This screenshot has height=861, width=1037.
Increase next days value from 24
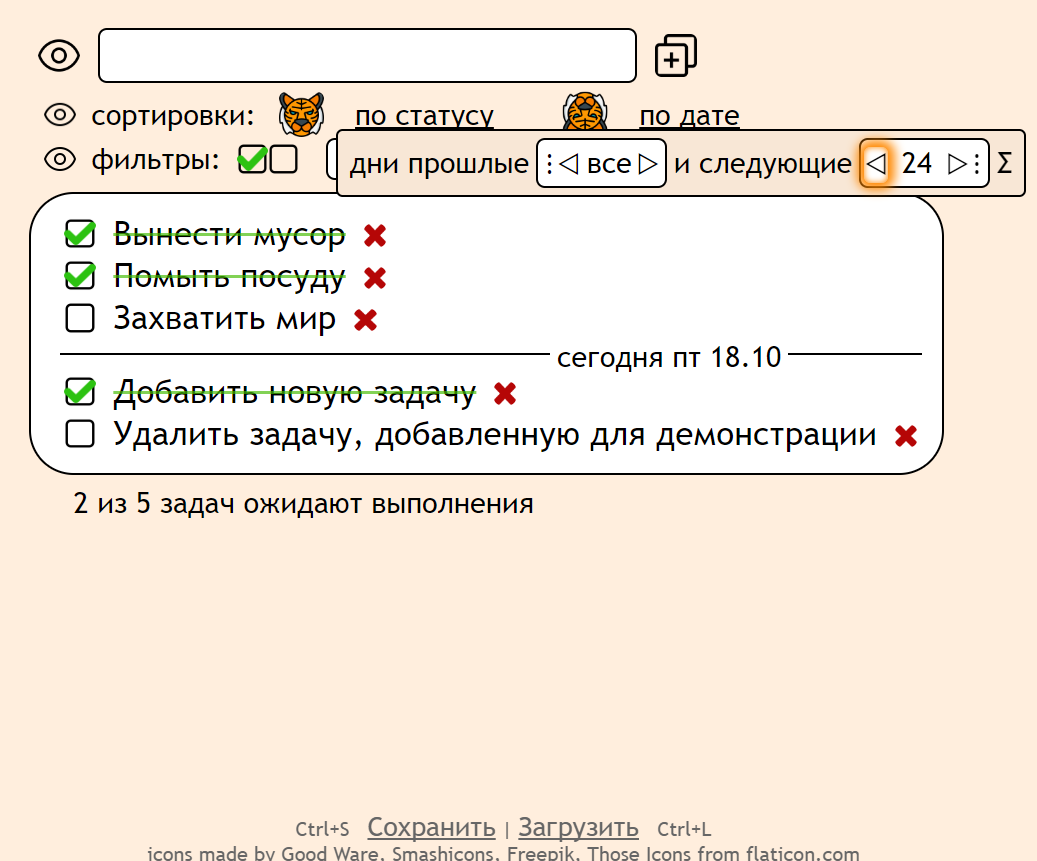click(956, 163)
